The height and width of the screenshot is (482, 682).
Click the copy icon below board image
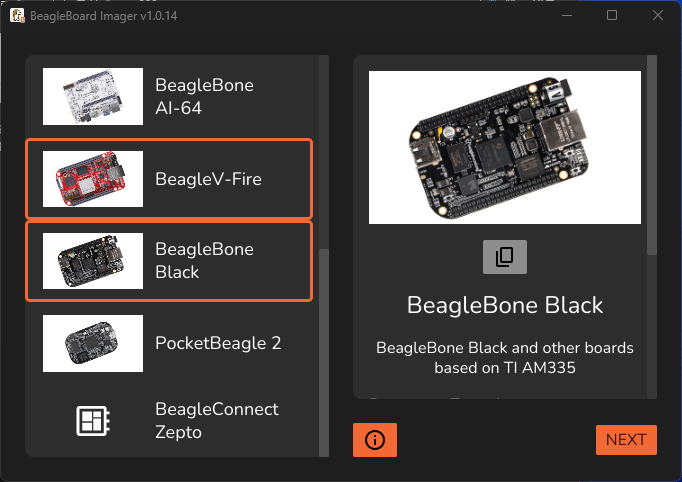coord(505,257)
